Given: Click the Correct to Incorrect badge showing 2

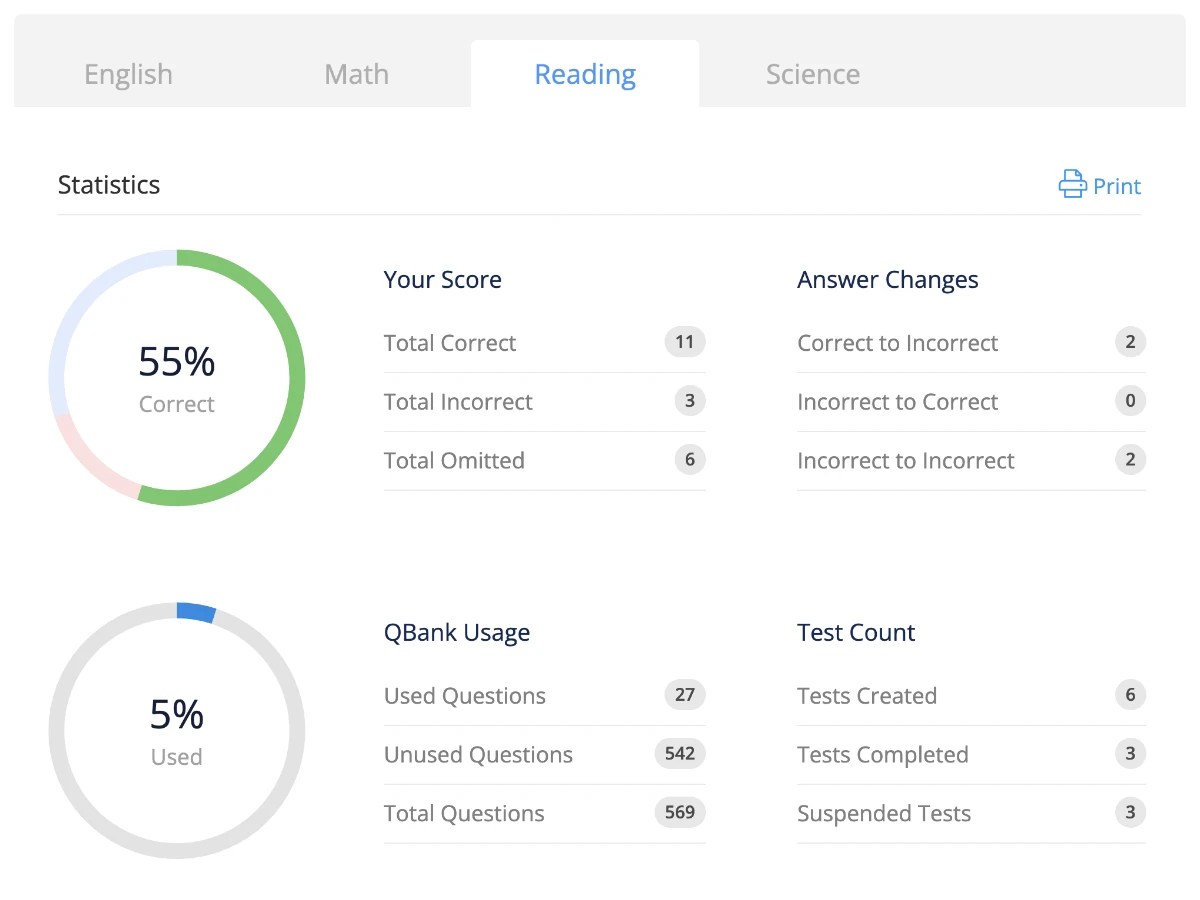Looking at the screenshot, I should (x=1130, y=342).
